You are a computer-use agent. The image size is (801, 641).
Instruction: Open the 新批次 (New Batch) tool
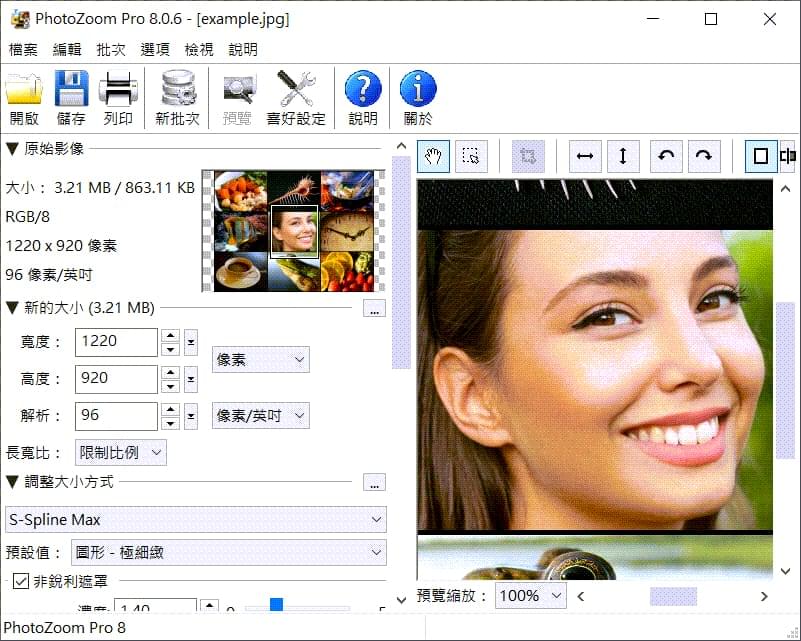click(x=177, y=95)
